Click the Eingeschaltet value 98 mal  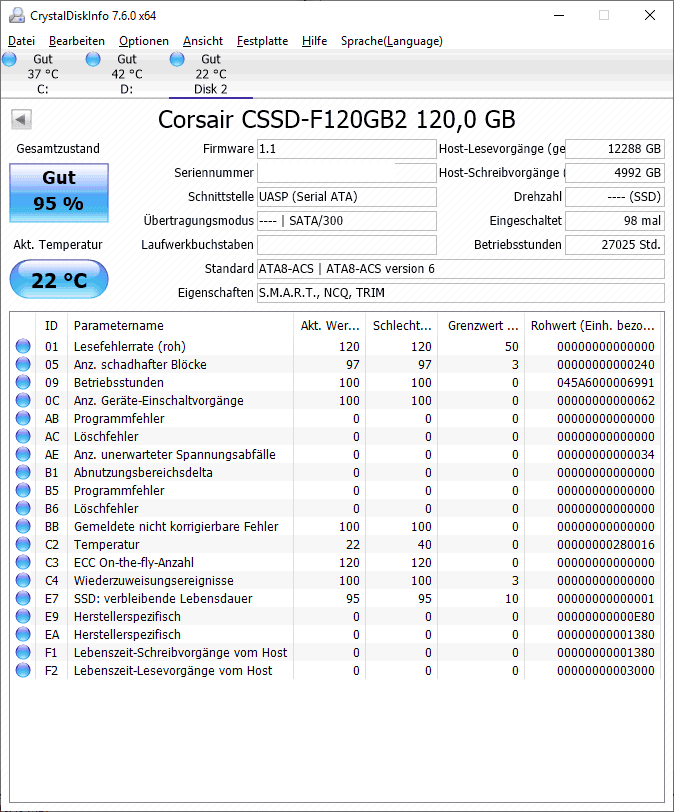tap(615, 221)
